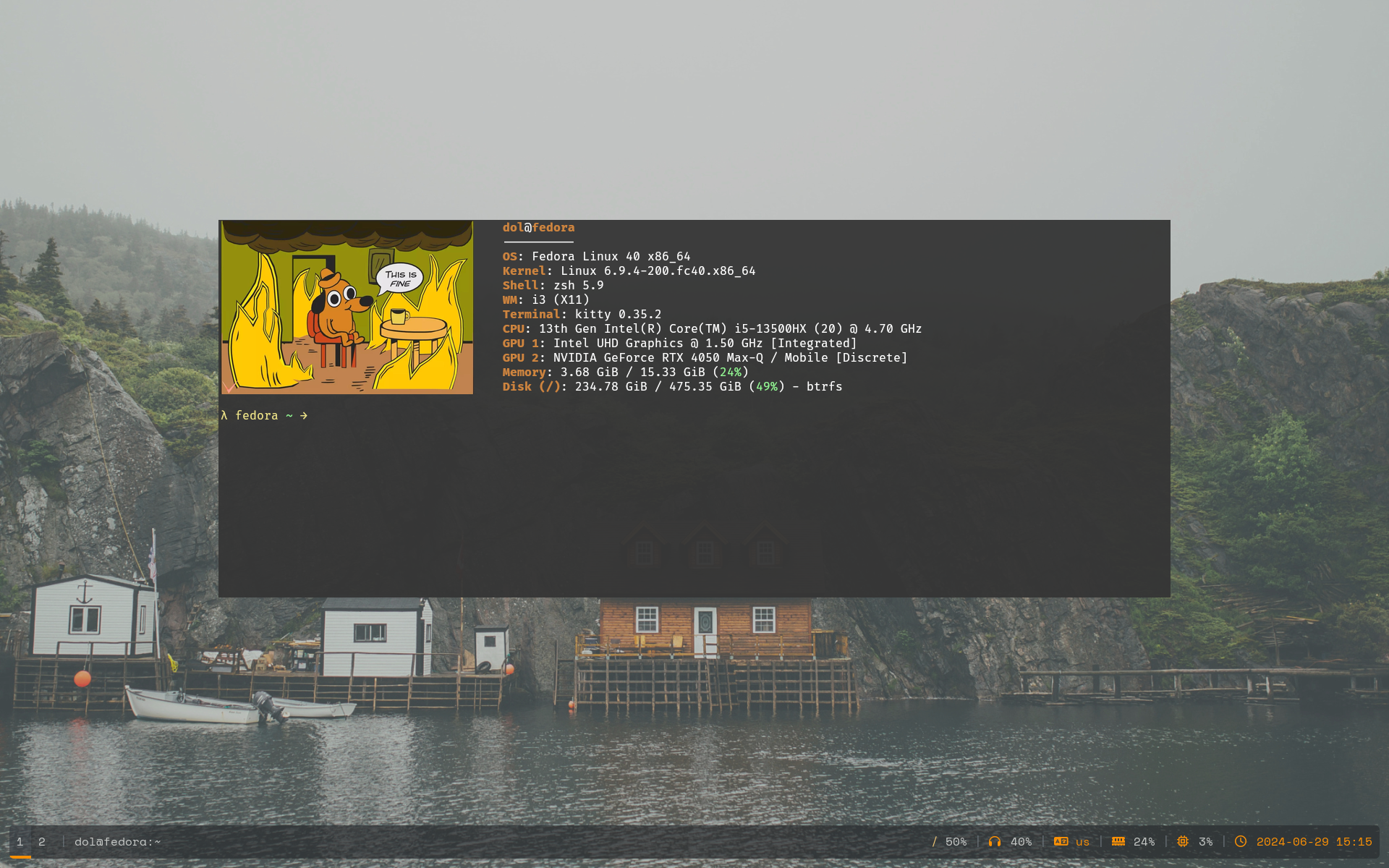Click the "us" keyboard layout label
1389x868 pixels.
[1082, 841]
